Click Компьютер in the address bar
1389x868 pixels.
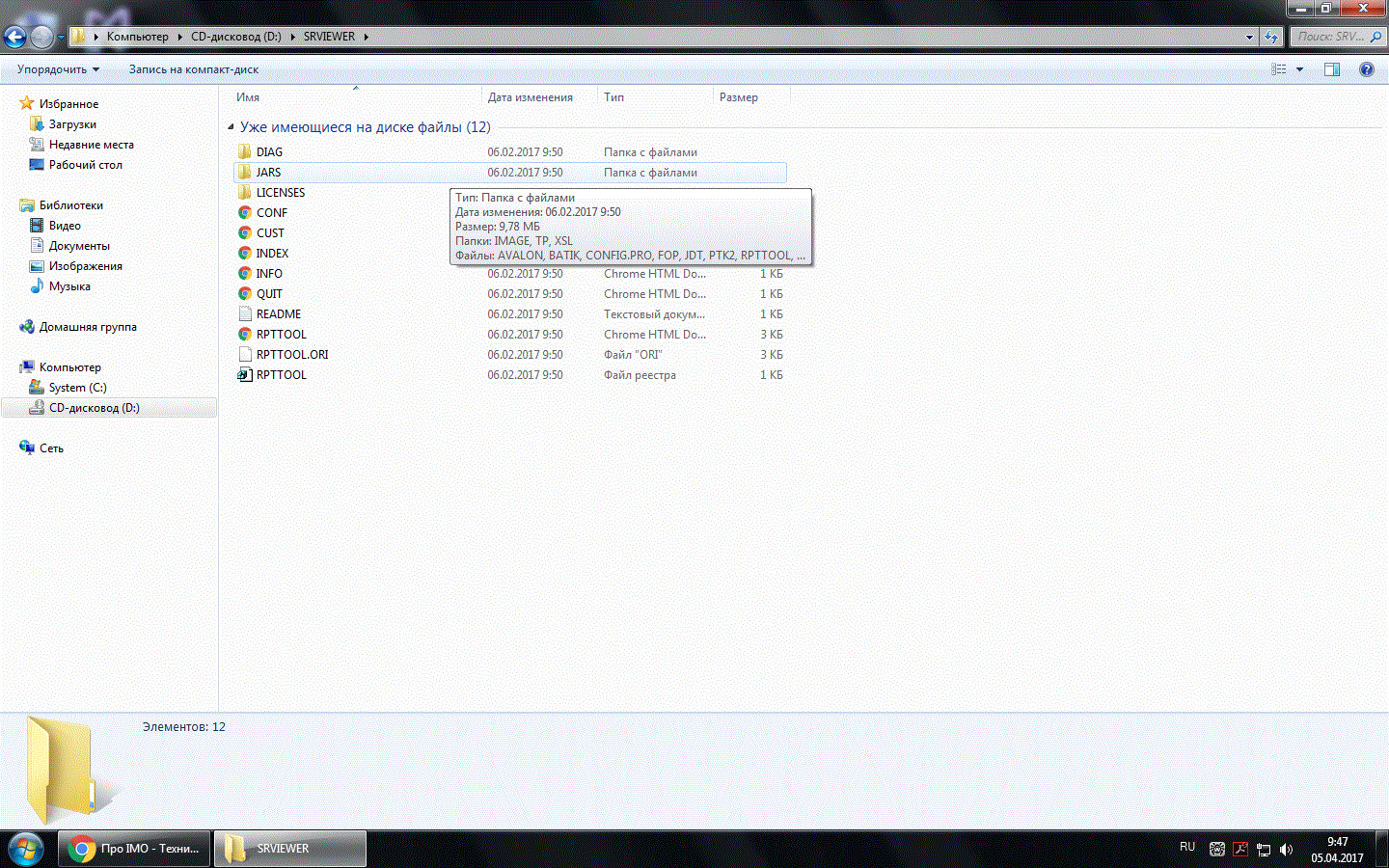tap(138, 37)
